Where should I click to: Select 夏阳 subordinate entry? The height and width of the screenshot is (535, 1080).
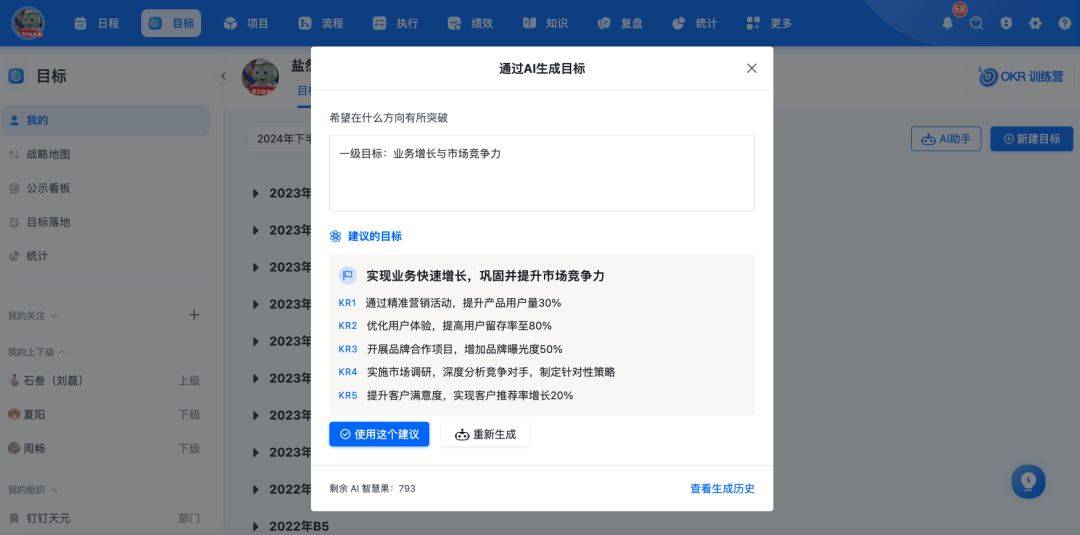(105, 415)
